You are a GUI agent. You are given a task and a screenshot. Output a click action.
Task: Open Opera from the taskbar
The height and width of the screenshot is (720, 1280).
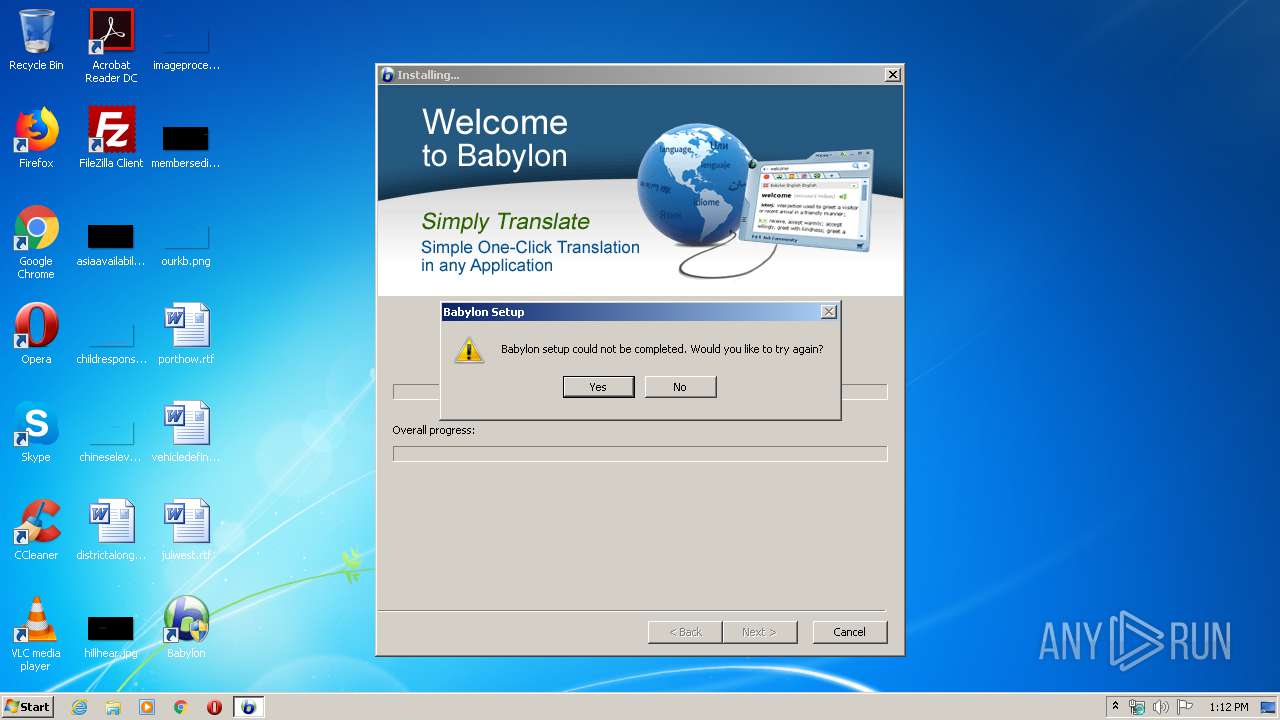point(214,707)
